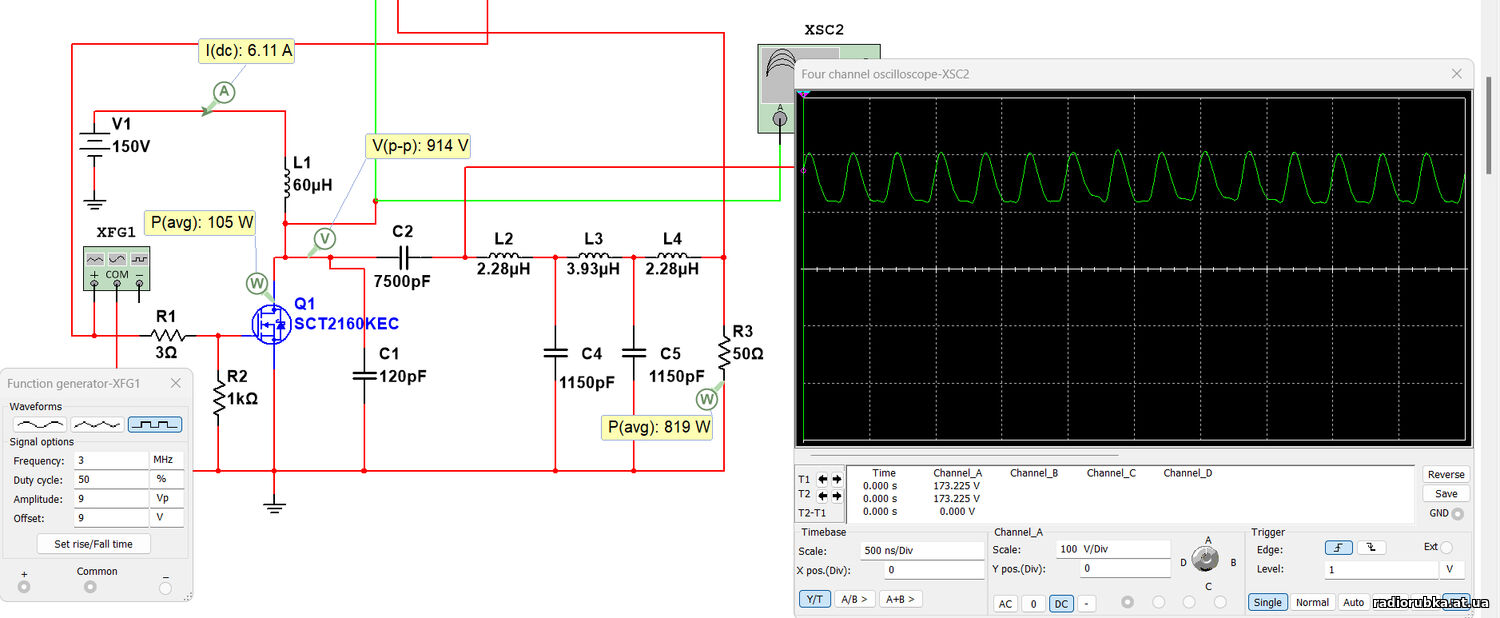Image resolution: width=1500 pixels, height=618 pixels.
Task: Select the Q1 MOSFET transistor symbol
Action: coord(268,324)
